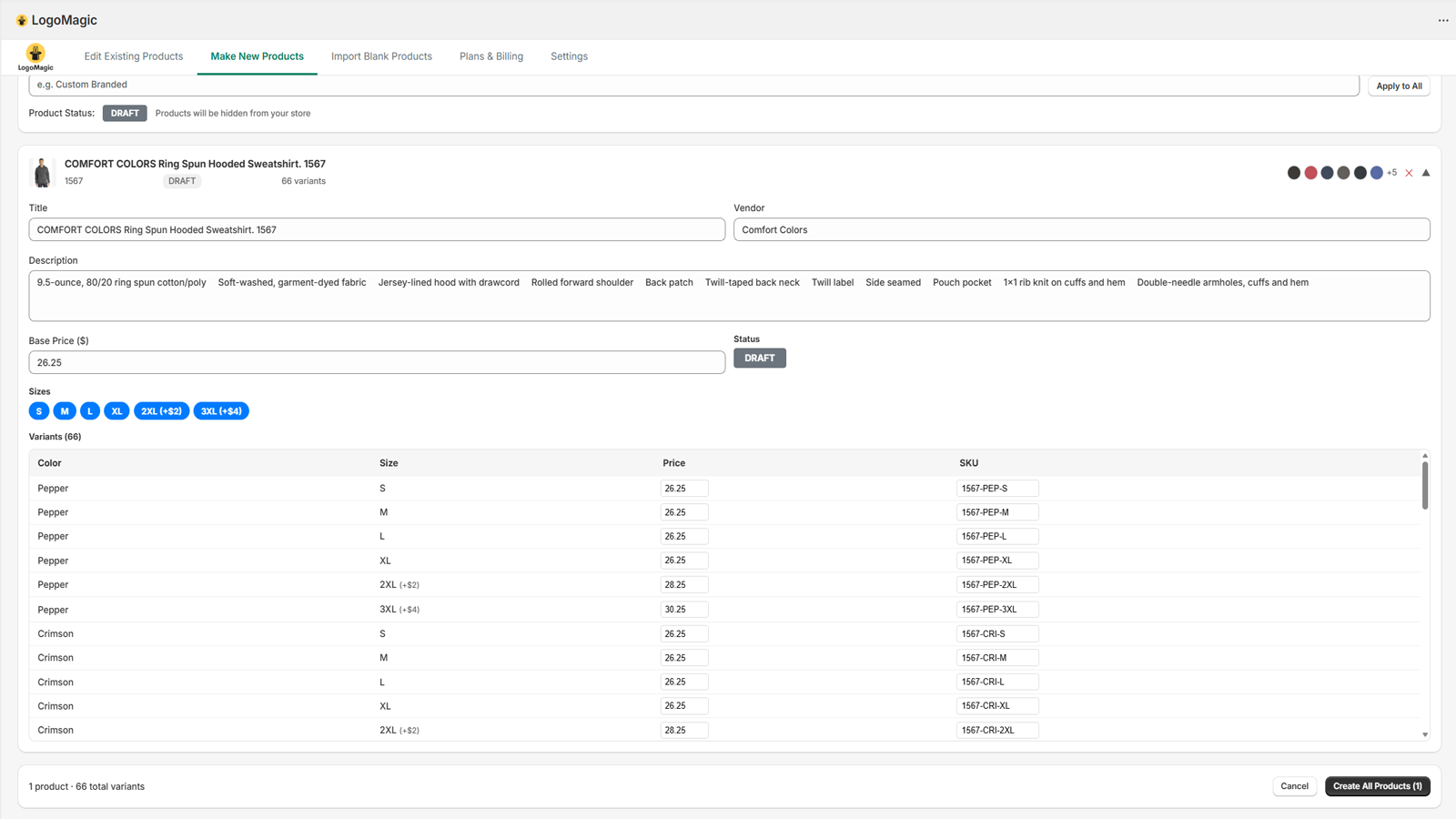
Task: Click the Apply to All button
Action: point(1399,86)
